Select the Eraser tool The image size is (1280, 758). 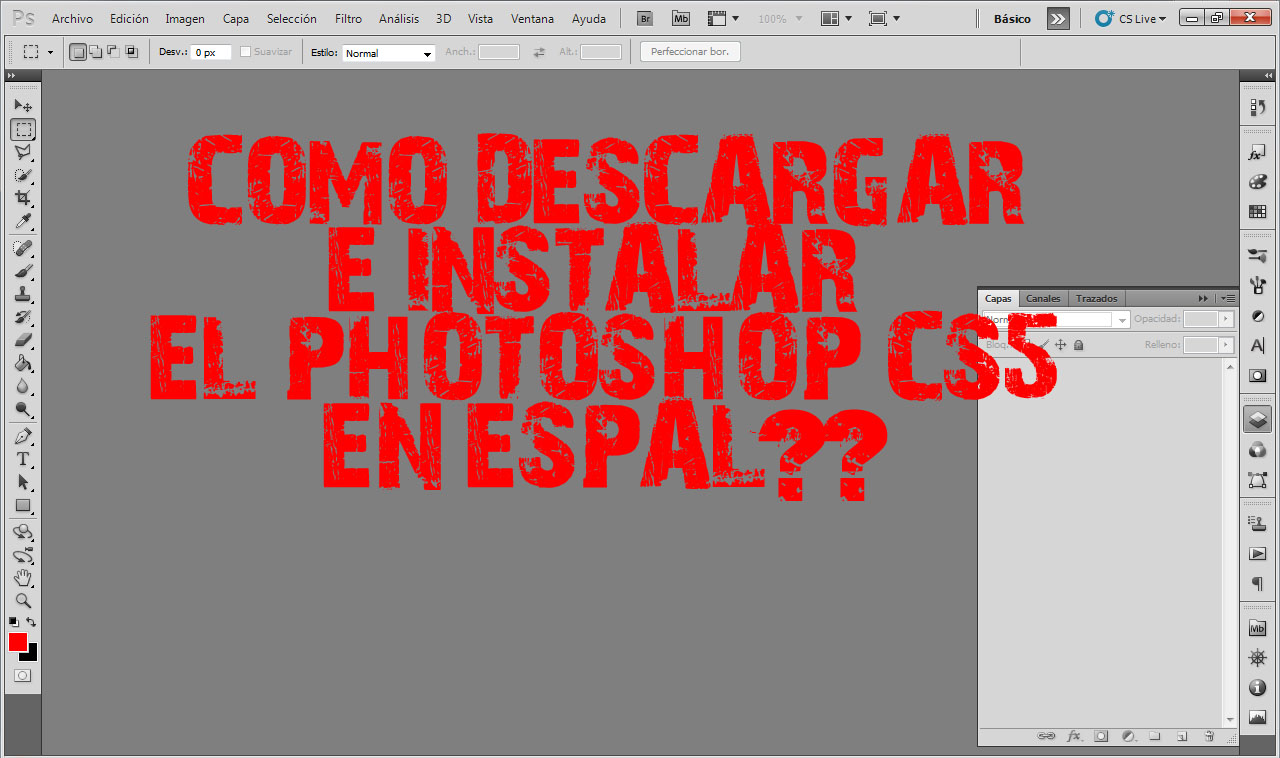tap(23, 340)
